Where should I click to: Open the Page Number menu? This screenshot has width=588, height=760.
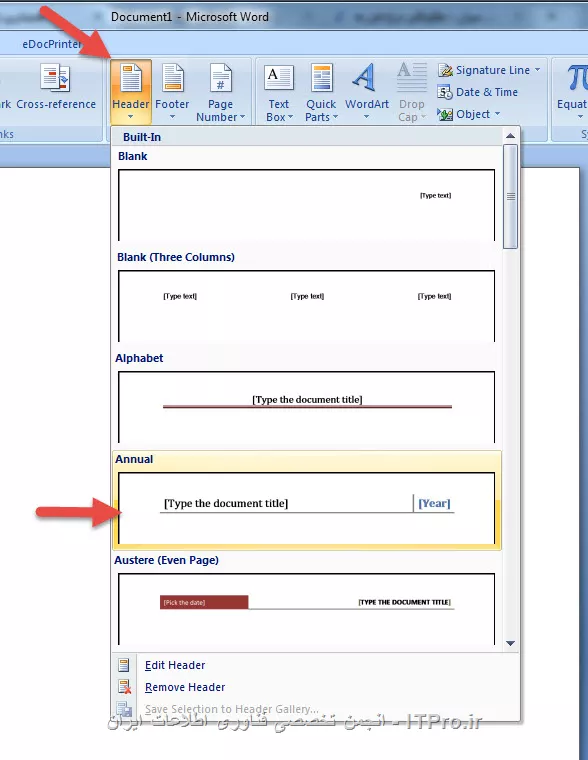(x=221, y=92)
